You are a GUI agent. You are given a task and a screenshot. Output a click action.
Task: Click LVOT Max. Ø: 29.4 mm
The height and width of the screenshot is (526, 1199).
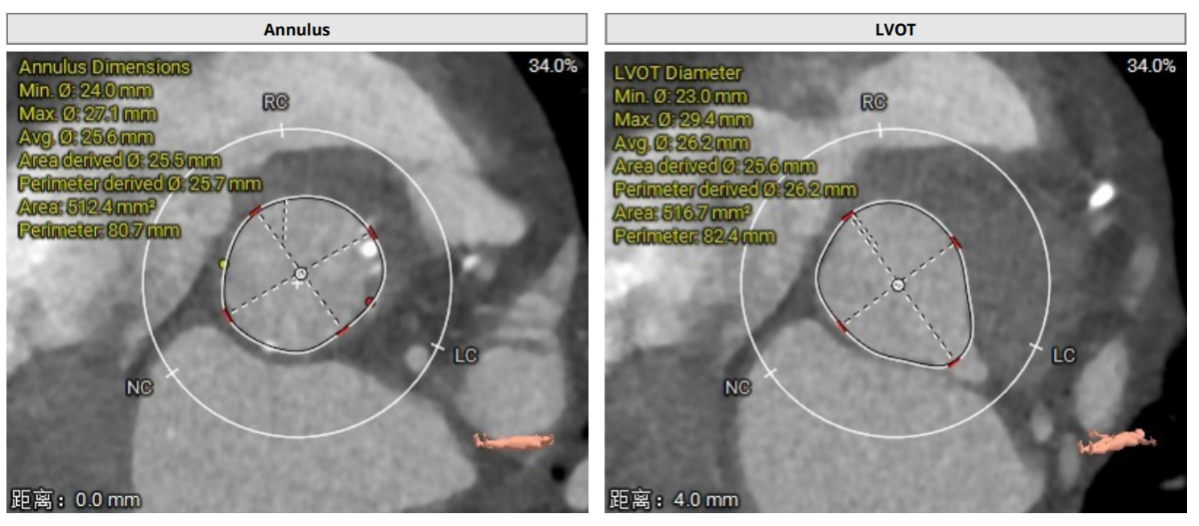pos(684,120)
